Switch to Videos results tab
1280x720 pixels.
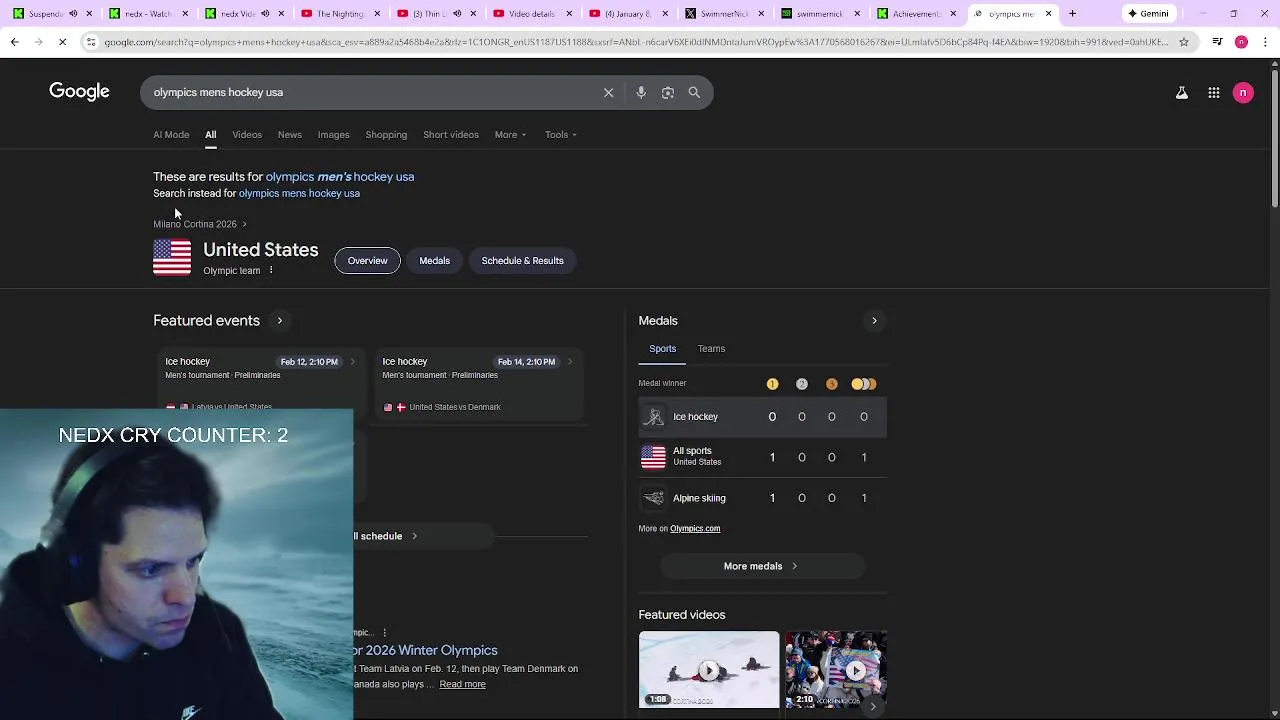(247, 135)
